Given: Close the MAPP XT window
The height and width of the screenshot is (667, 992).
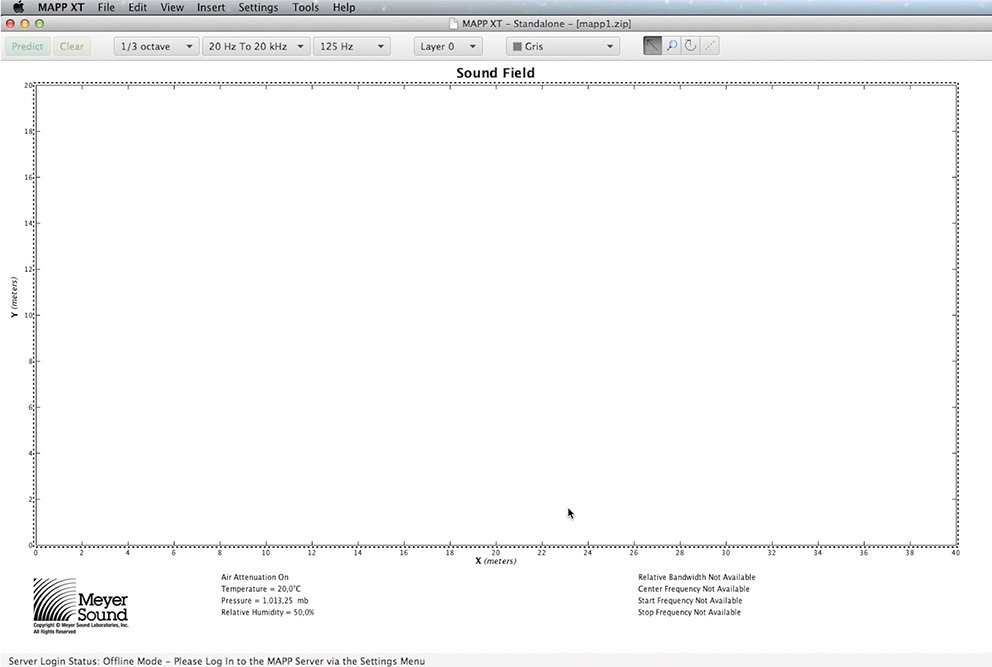Looking at the screenshot, I should click(x=10, y=23).
